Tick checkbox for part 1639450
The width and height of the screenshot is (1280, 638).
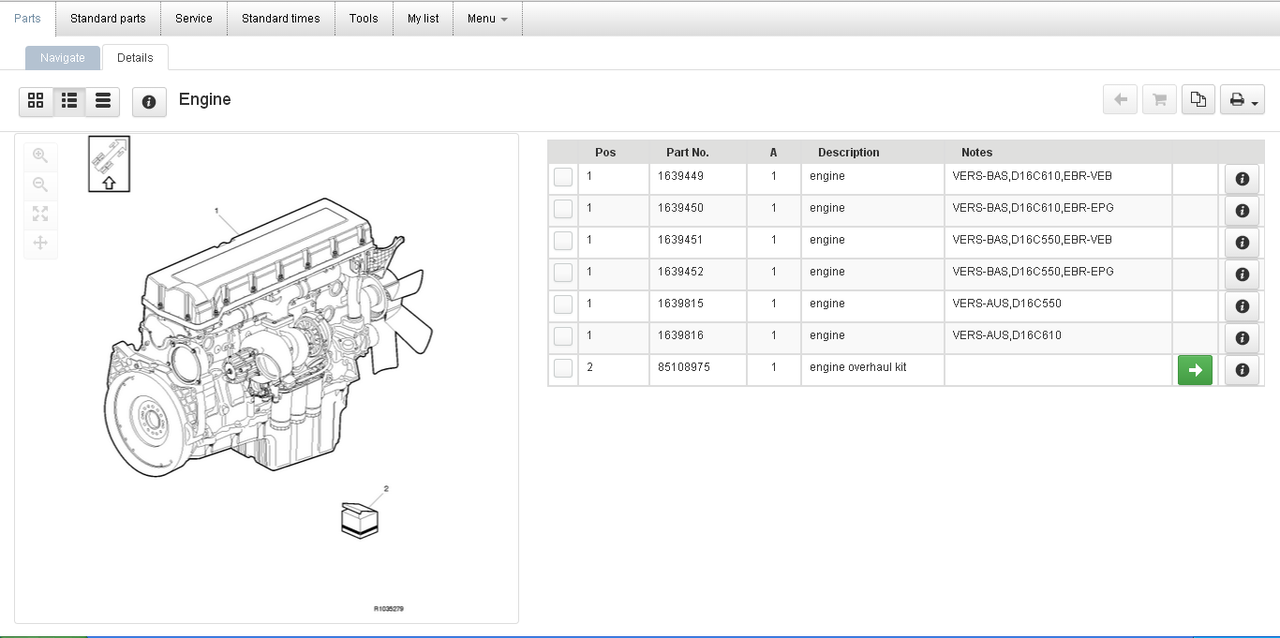point(563,209)
